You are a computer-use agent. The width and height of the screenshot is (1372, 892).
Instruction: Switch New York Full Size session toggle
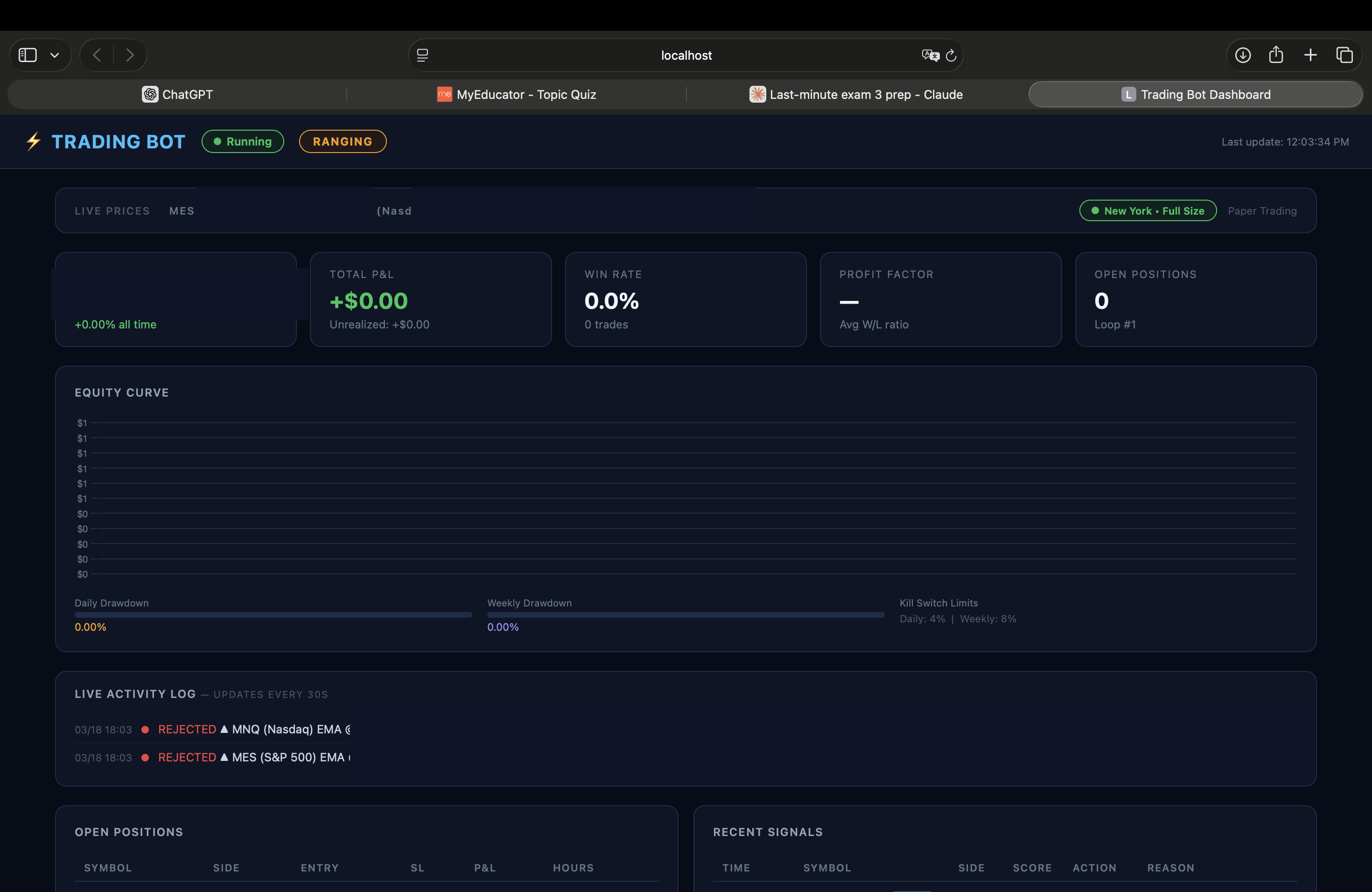tap(1147, 210)
